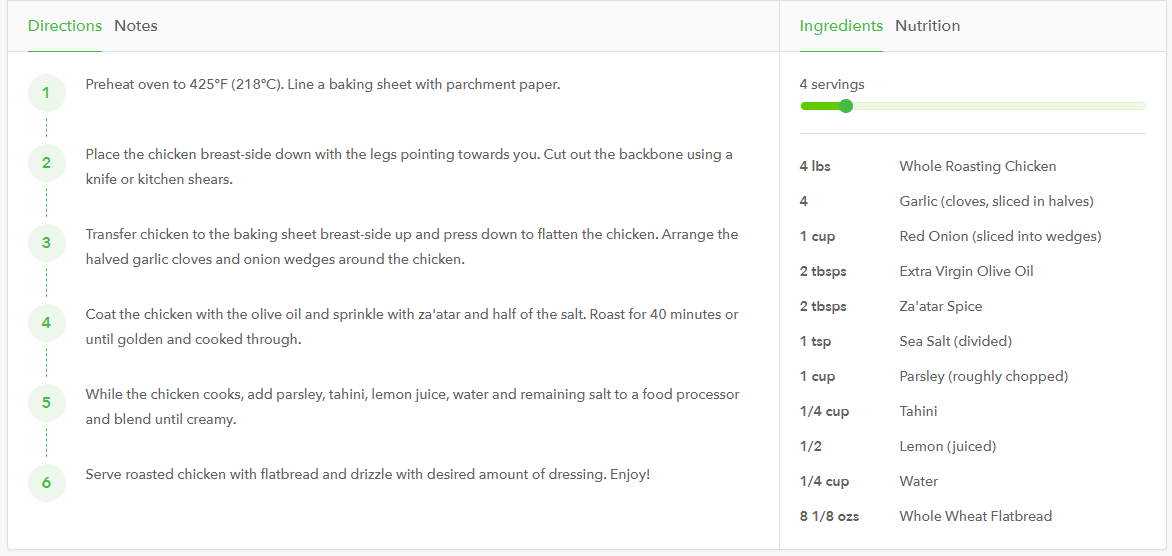Click the right end of servings slider track
The image size is (1172, 556).
[x=1143, y=106]
